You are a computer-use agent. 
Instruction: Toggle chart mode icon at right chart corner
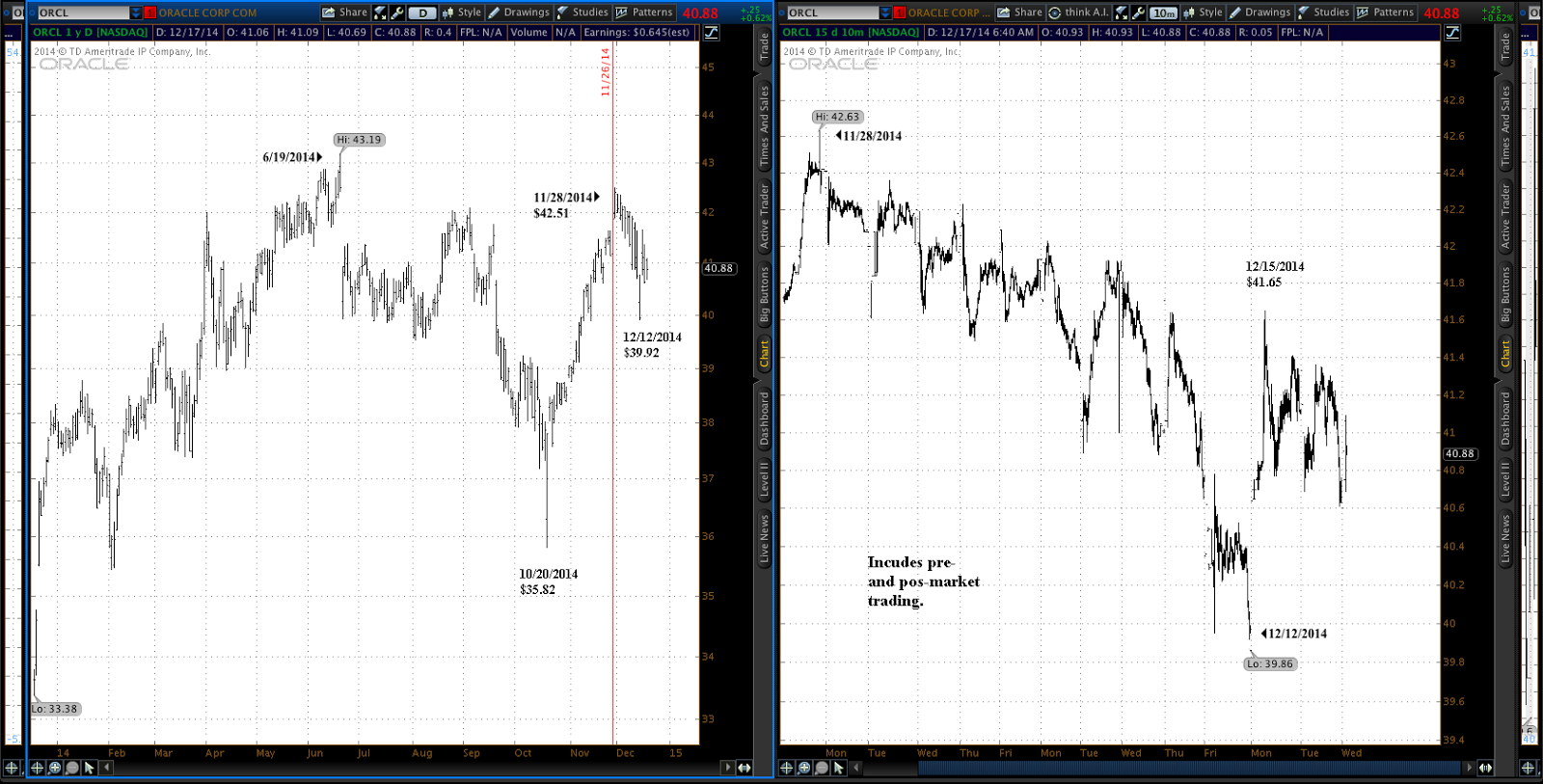coord(1452,32)
